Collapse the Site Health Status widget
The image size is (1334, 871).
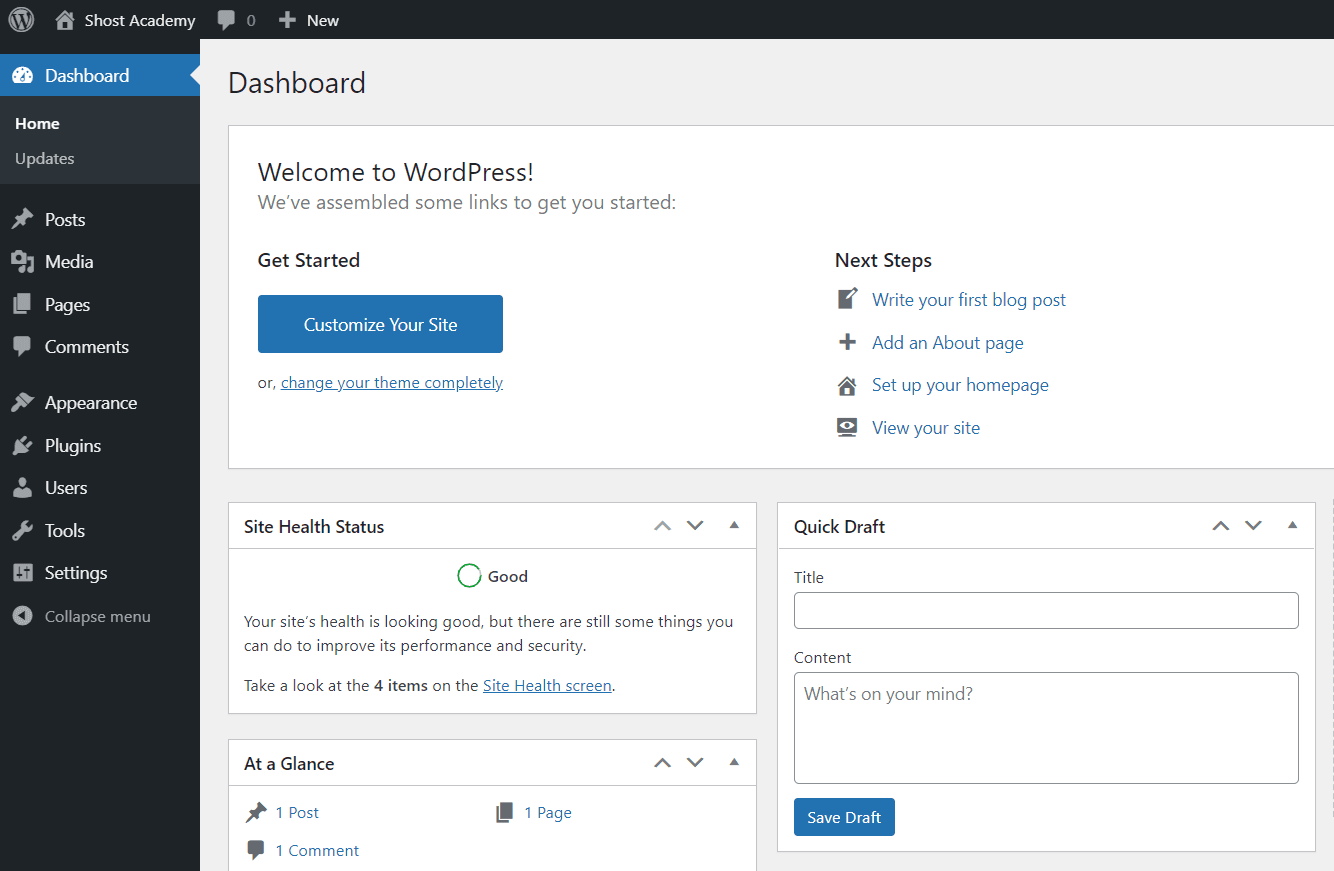734,525
